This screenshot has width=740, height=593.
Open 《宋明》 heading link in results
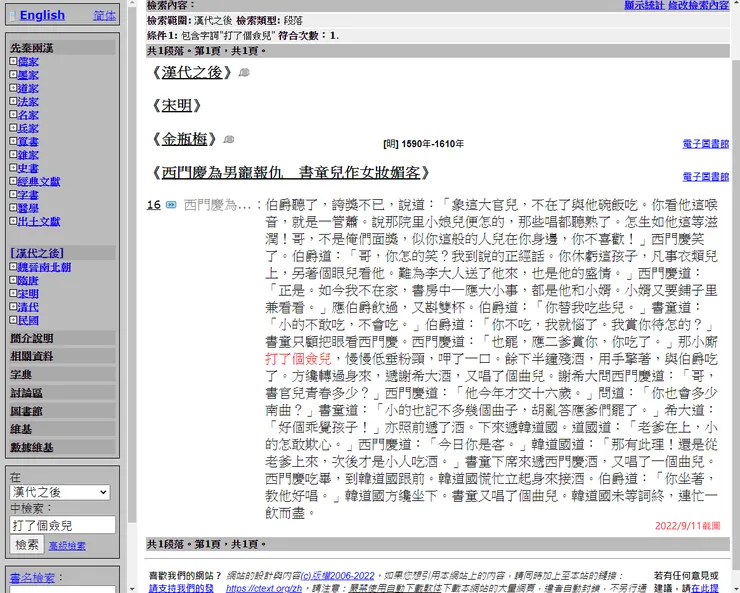(x=177, y=105)
